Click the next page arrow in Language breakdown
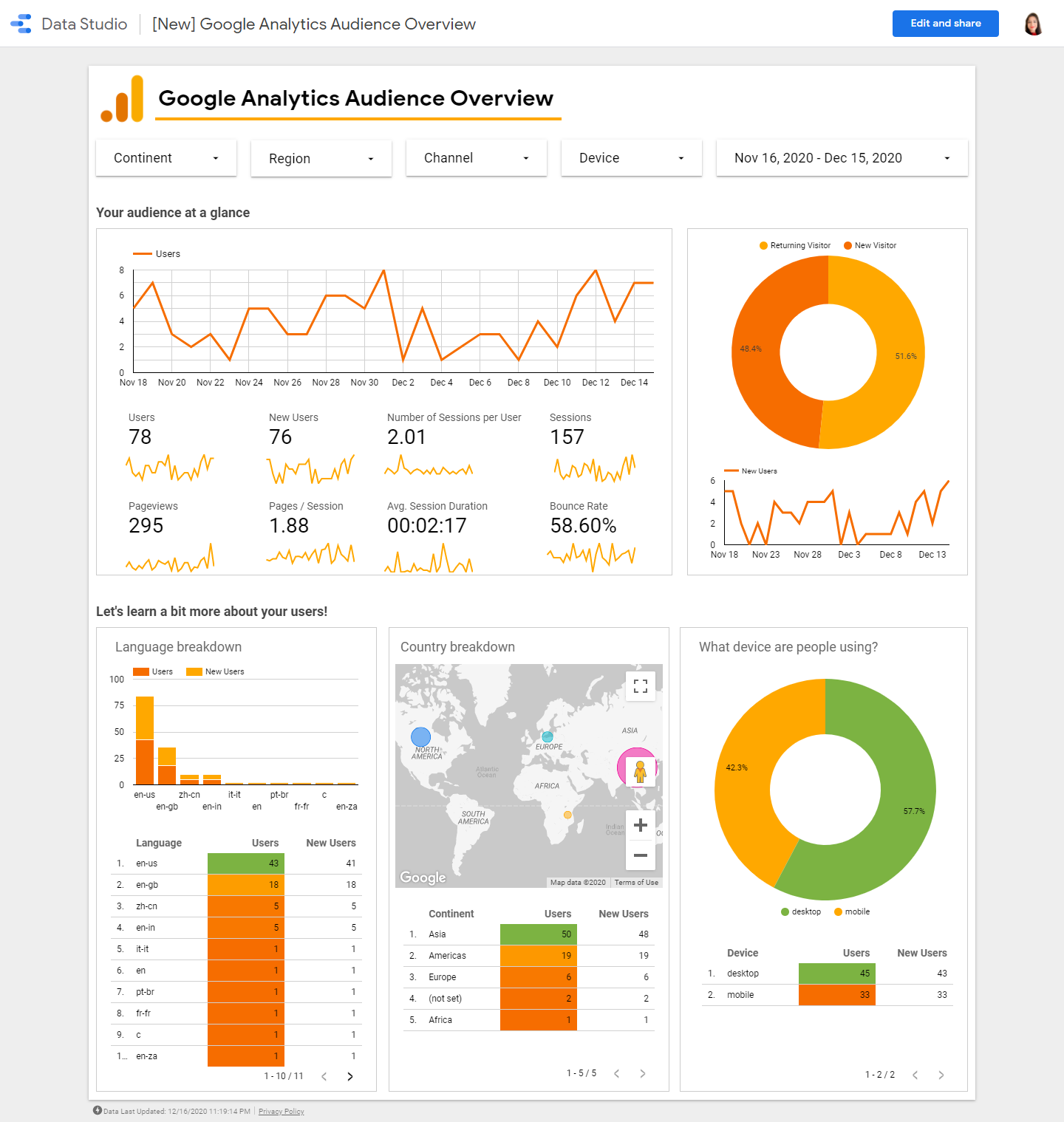Screen dimensions: 1064x1122 point(349,1076)
